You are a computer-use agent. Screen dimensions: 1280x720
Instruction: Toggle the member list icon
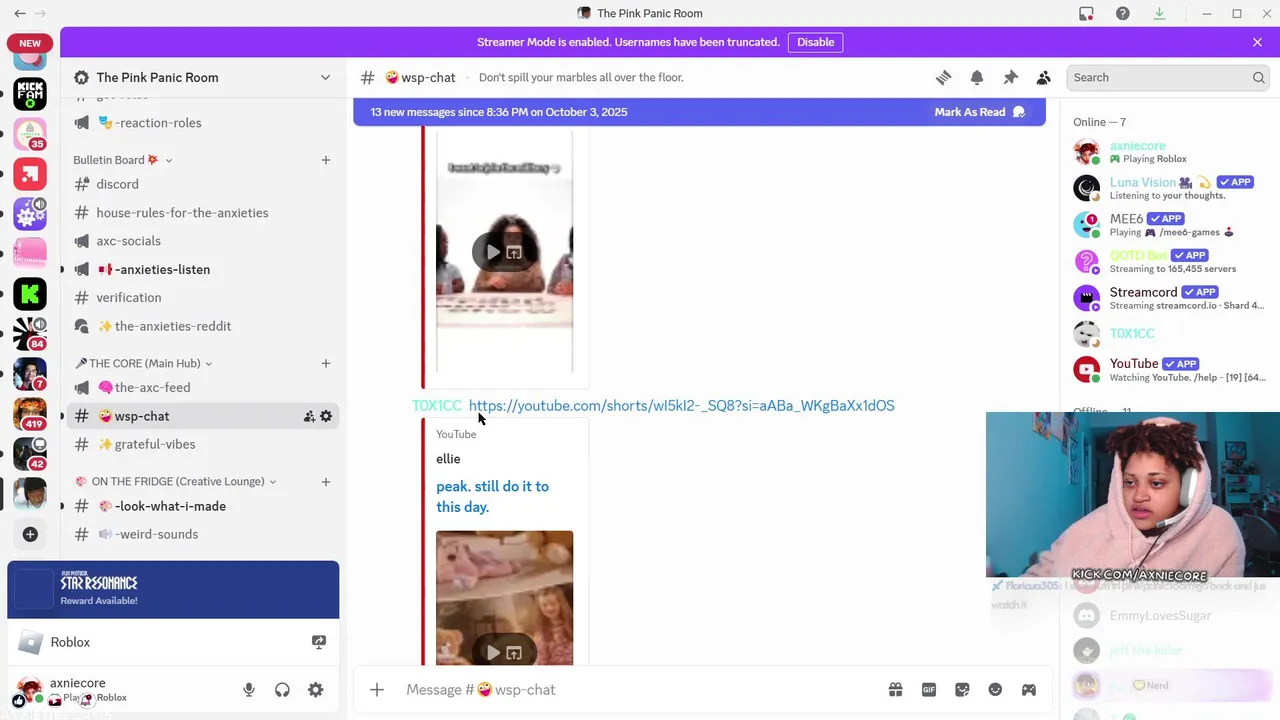[1043, 77]
